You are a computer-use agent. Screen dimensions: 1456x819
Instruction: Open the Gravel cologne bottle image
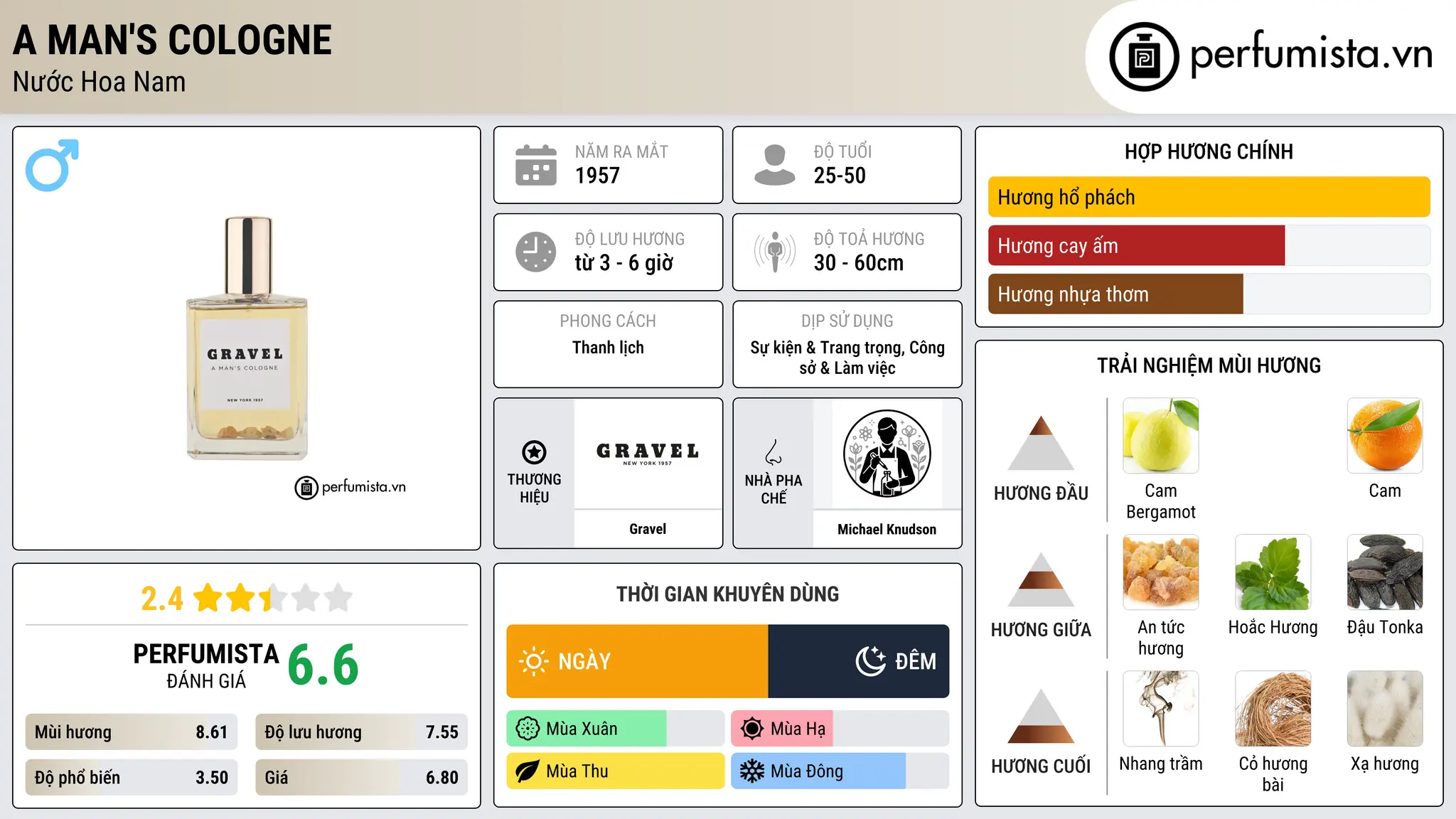(x=247, y=338)
